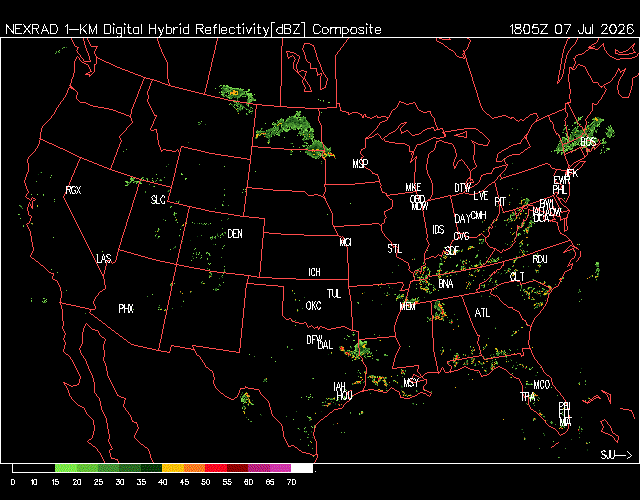Select the RDU airport label
The width and height of the screenshot is (640, 500).
click(x=540, y=259)
